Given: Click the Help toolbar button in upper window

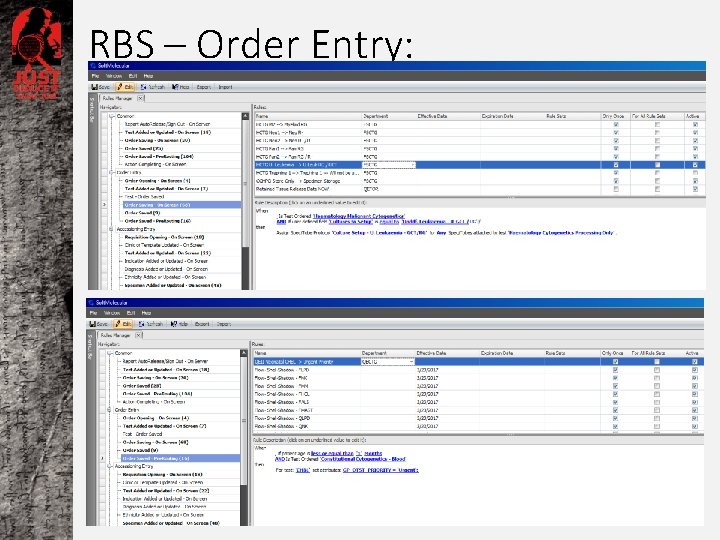Looking at the screenshot, I should [180, 87].
